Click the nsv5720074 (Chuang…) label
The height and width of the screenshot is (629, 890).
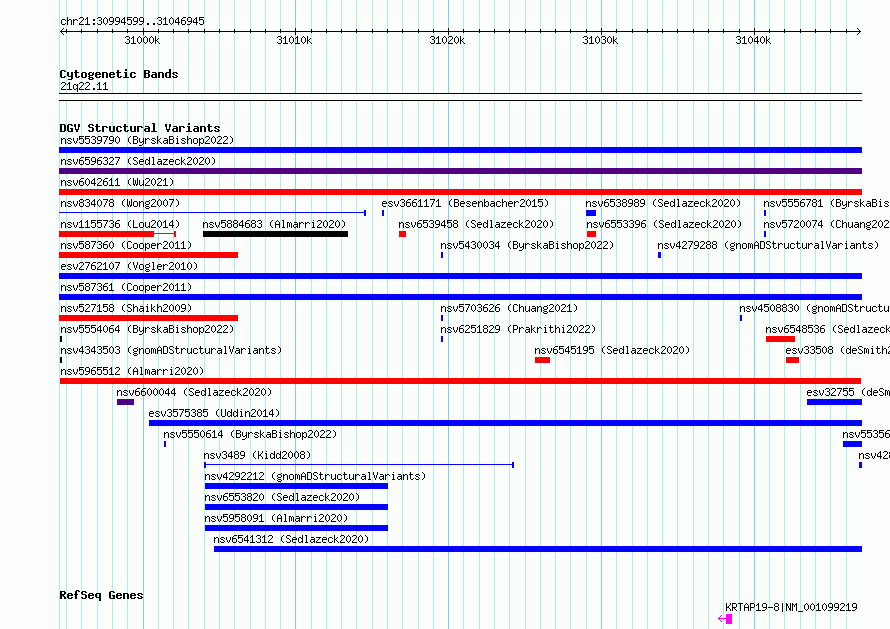(826, 224)
